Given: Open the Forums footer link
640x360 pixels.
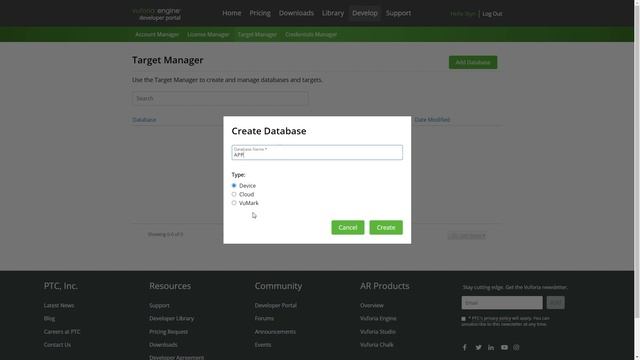Looking at the screenshot, I should 264,318.
